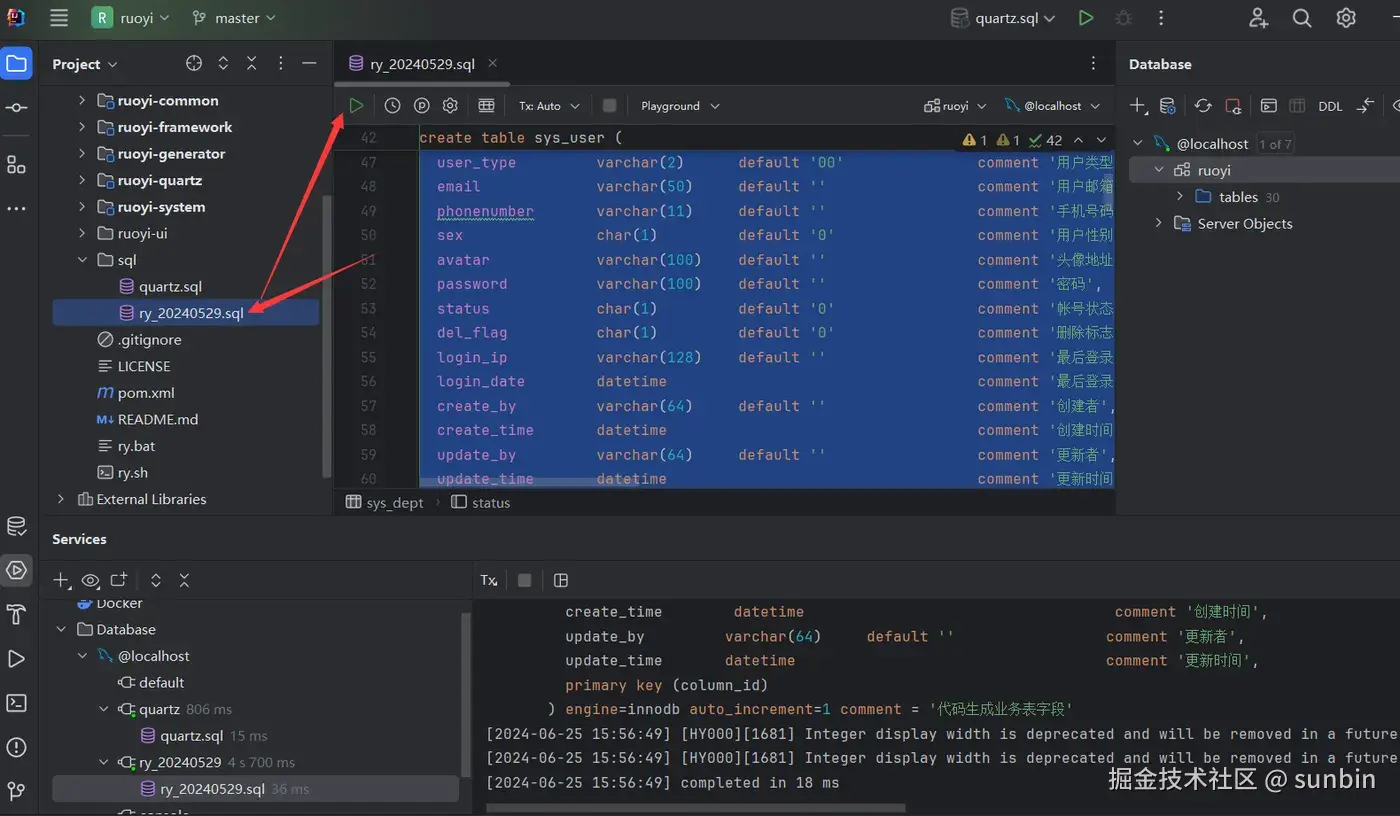Open the Run sidebar icon
The width and height of the screenshot is (1400, 816).
coord(16,658)
